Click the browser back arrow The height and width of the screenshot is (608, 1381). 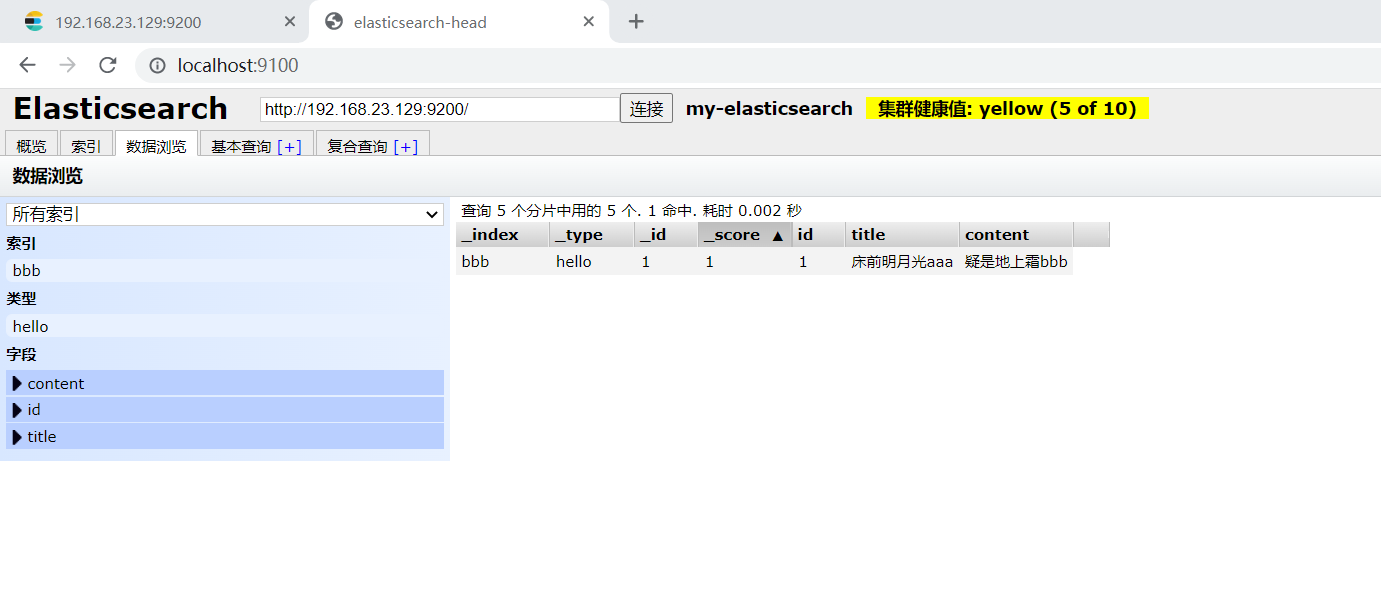(x=27, y=65)
